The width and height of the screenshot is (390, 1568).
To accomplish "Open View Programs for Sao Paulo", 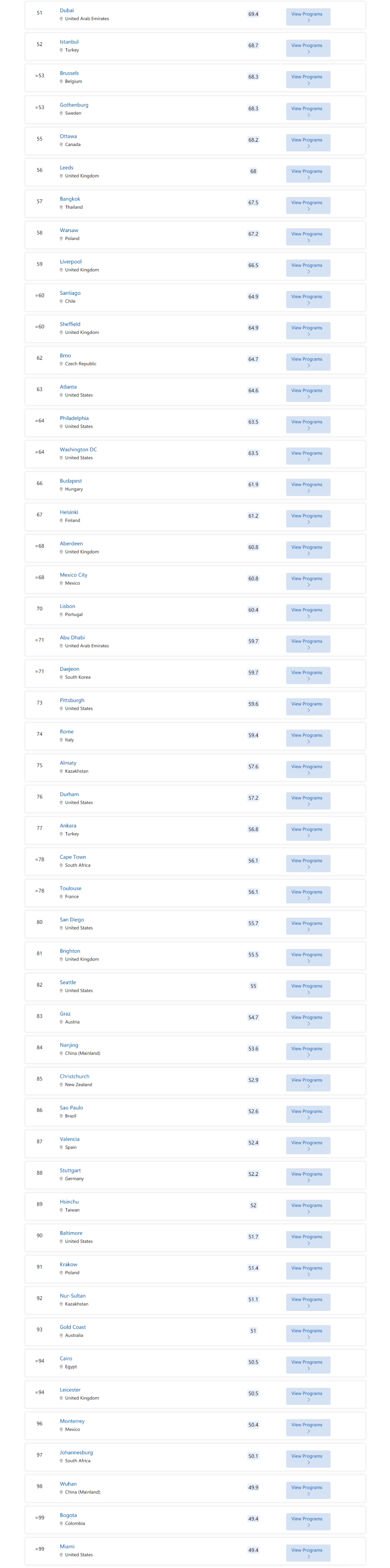I will click(308, 1114).
